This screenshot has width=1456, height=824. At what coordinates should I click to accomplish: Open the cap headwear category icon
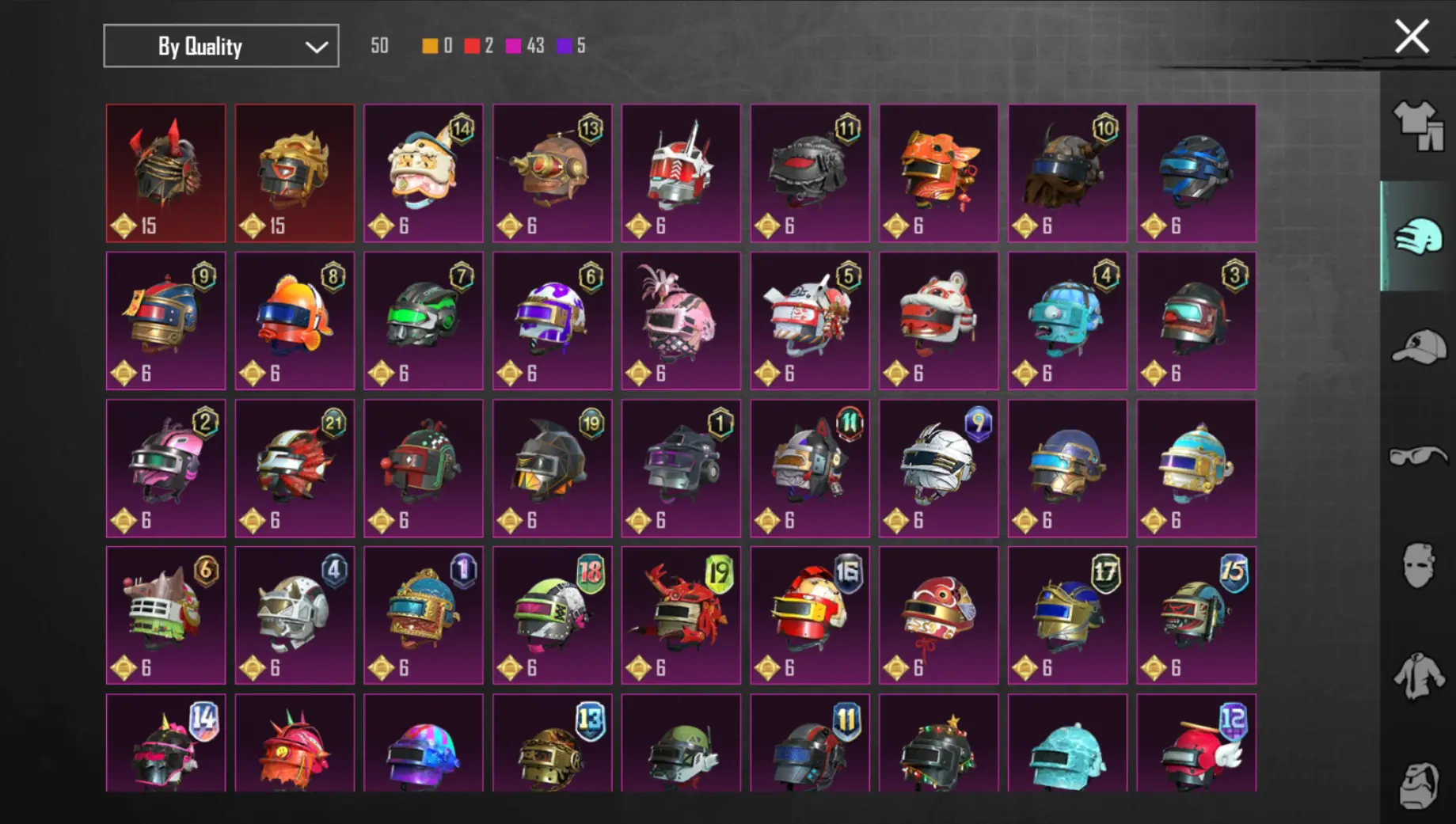[1419, 347]
